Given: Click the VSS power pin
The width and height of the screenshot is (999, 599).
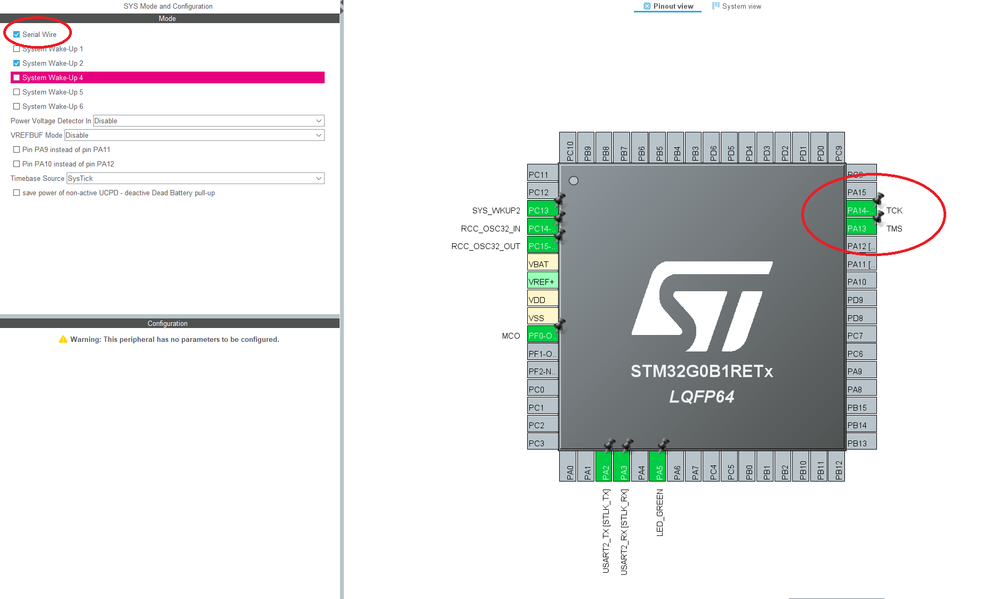Looking at the screenshot, I should (543, 317).
